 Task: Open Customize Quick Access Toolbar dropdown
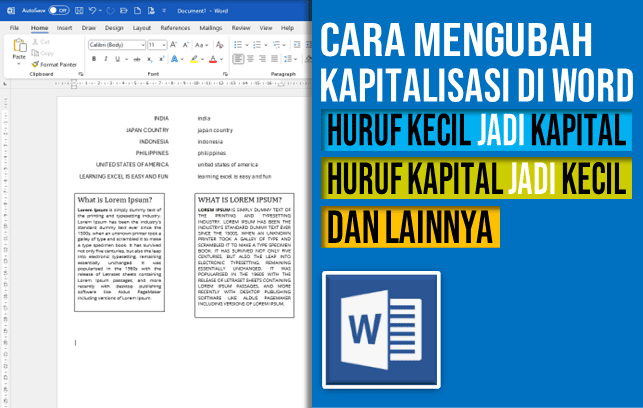pos(164,11)
